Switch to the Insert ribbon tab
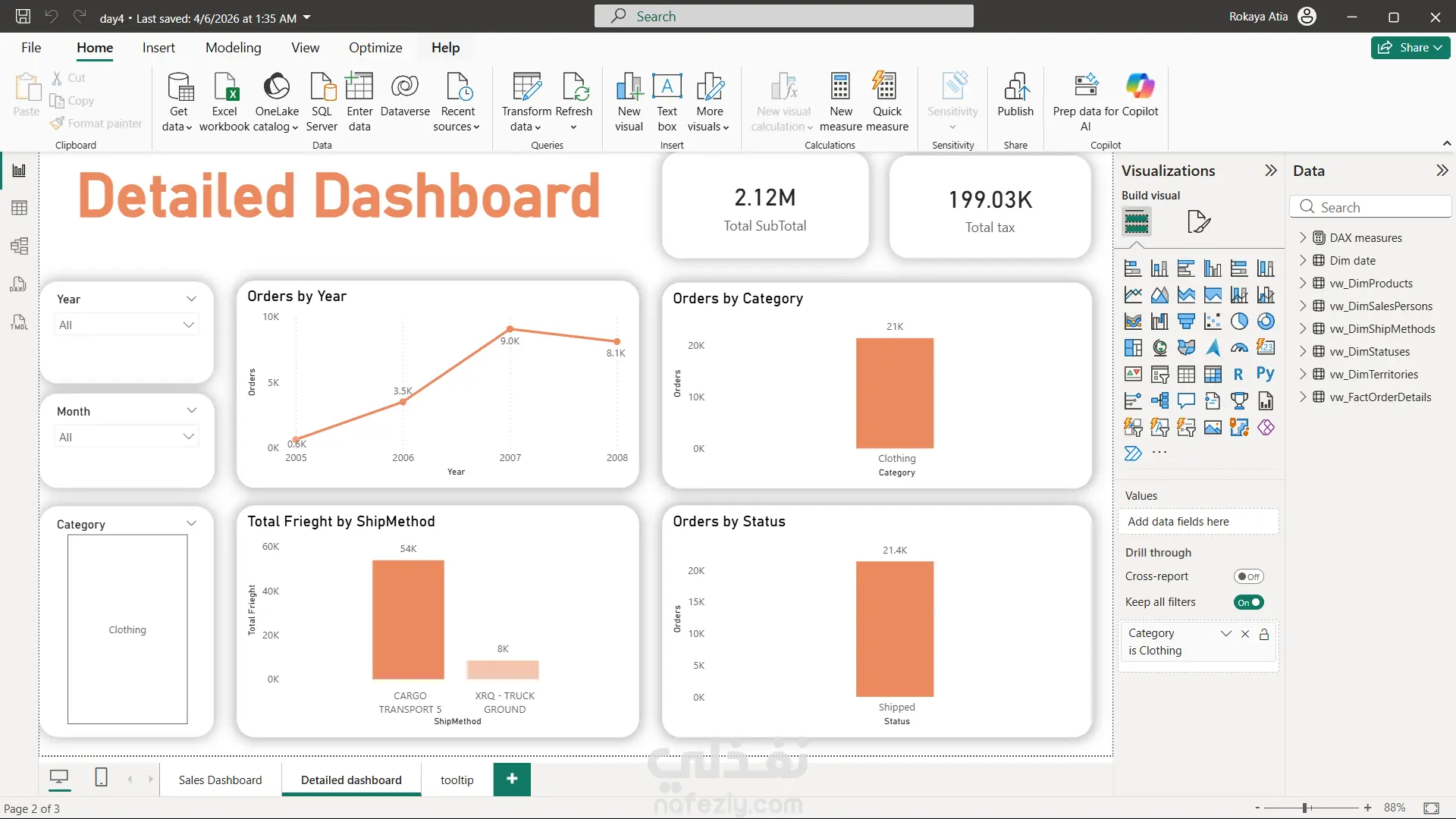 point(158,48)
